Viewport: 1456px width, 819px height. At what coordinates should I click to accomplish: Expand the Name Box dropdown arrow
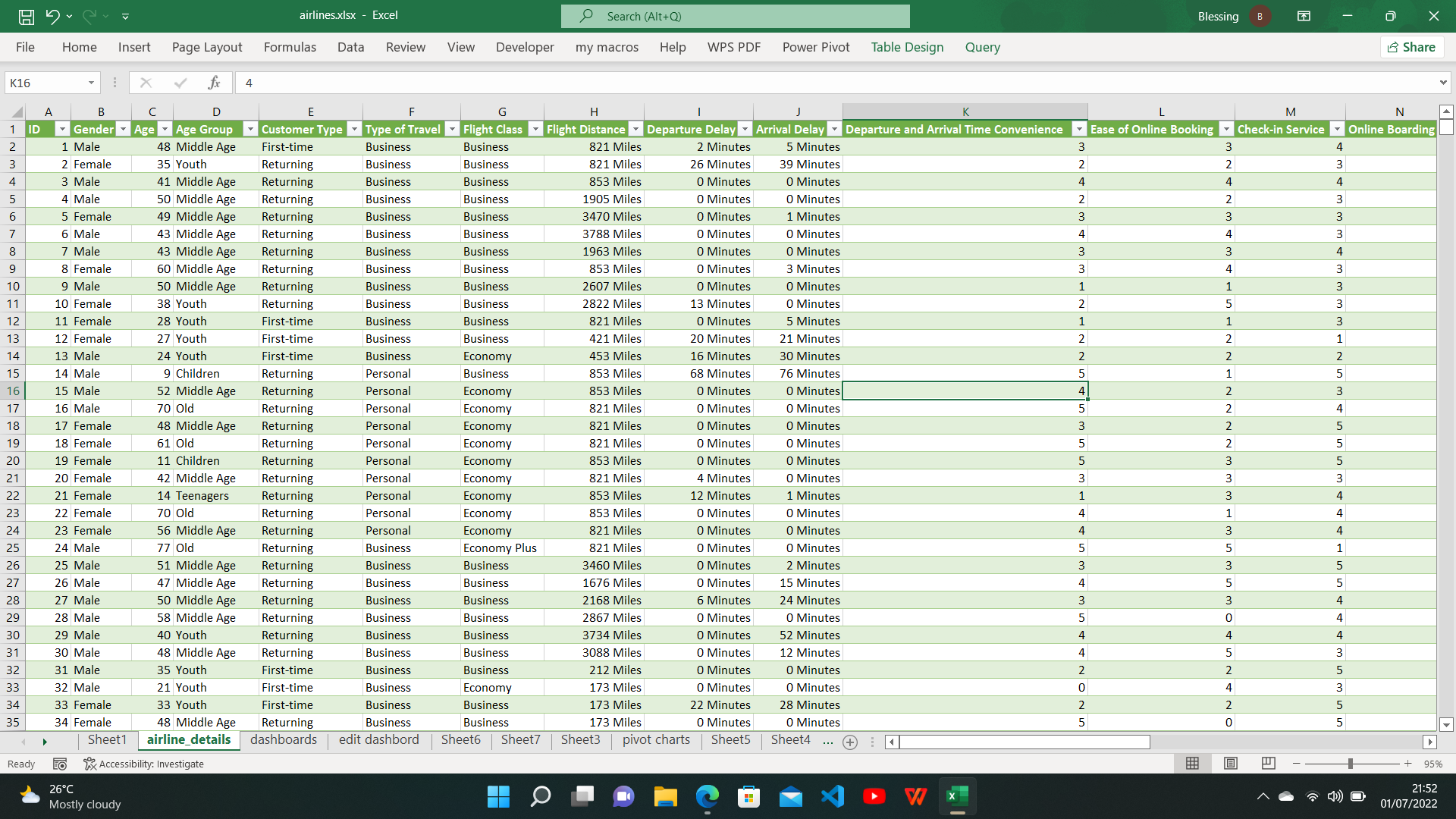[x=91, y=83]
